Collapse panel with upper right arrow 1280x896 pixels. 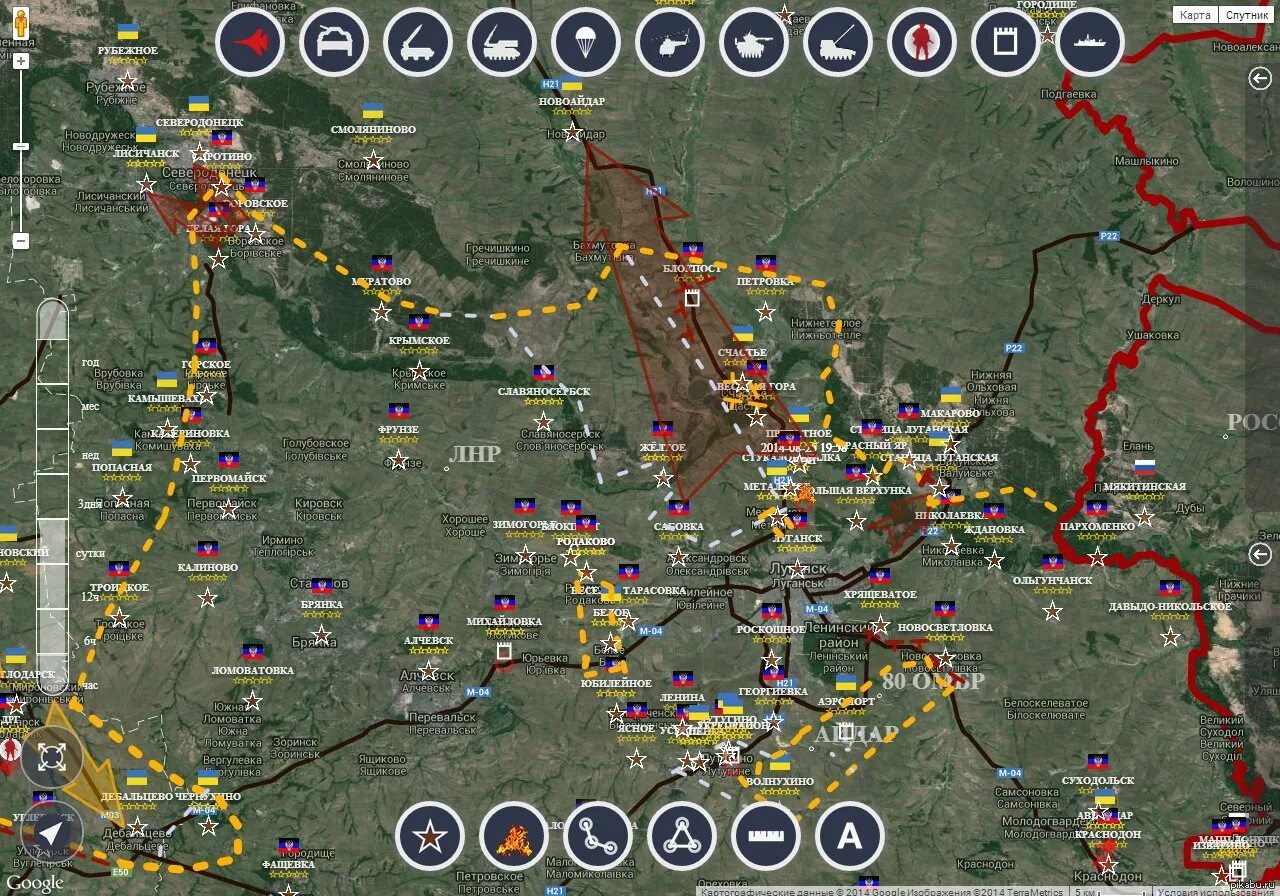(1260, 79)
